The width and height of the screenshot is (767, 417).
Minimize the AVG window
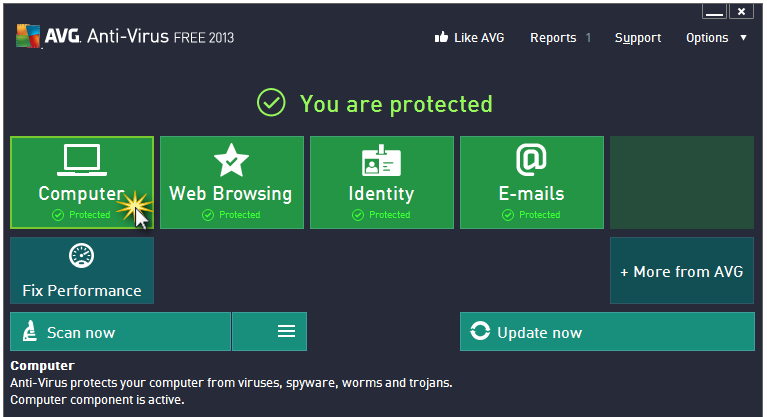(714, 11)
